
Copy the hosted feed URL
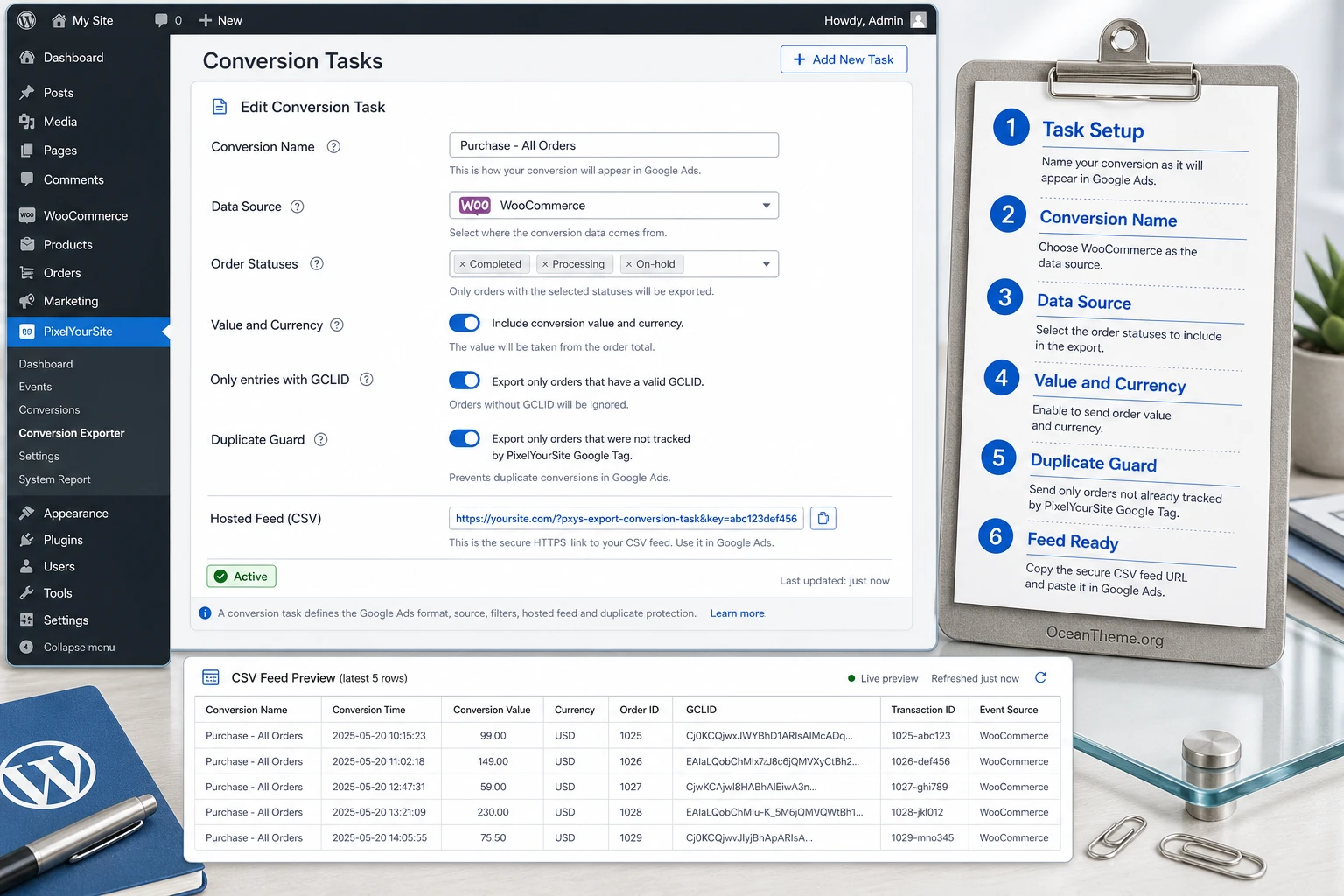pyautogui.click(x=823, y=519)
